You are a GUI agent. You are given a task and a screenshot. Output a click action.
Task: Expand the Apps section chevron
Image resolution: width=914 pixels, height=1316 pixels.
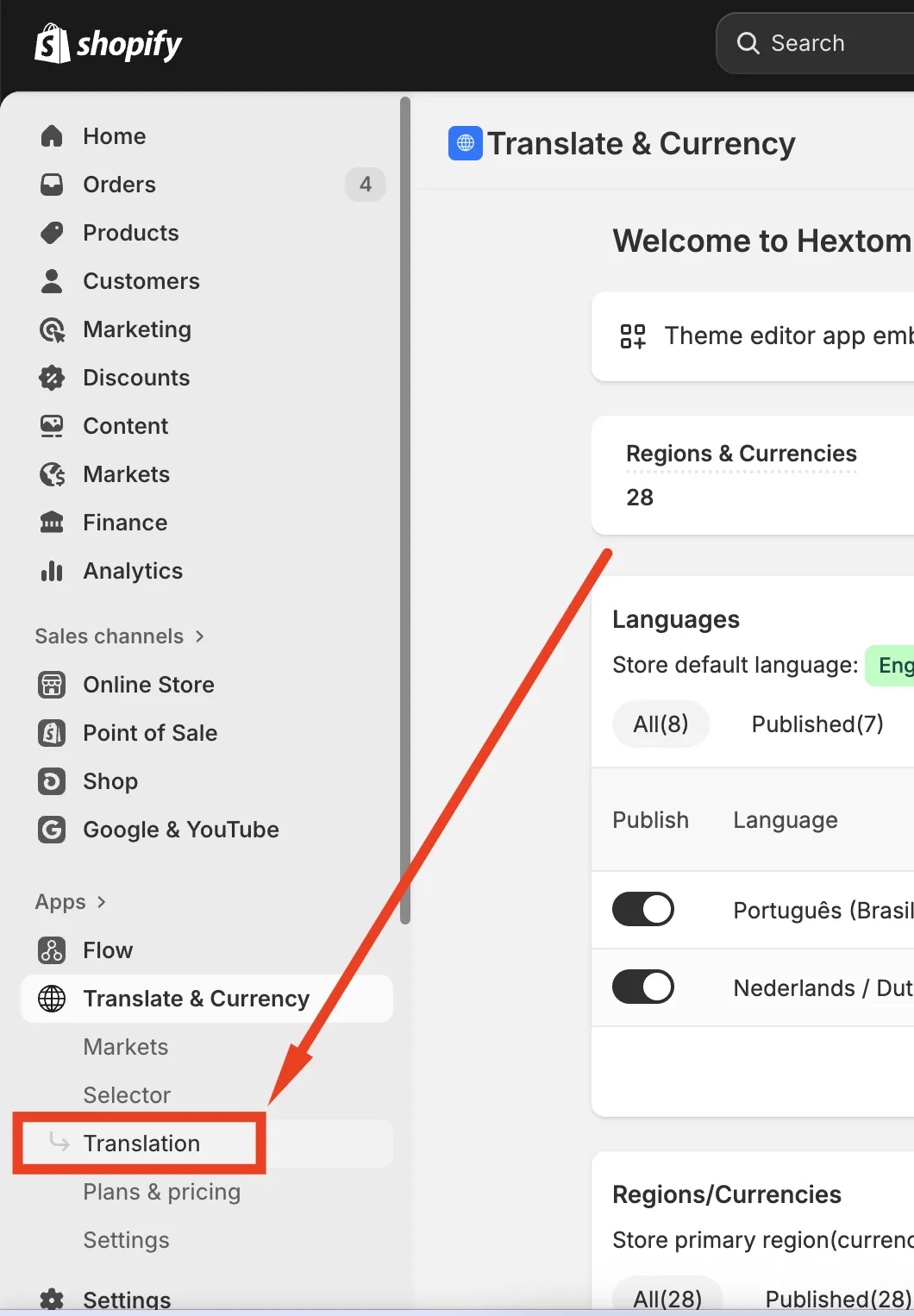click(102, 902)
